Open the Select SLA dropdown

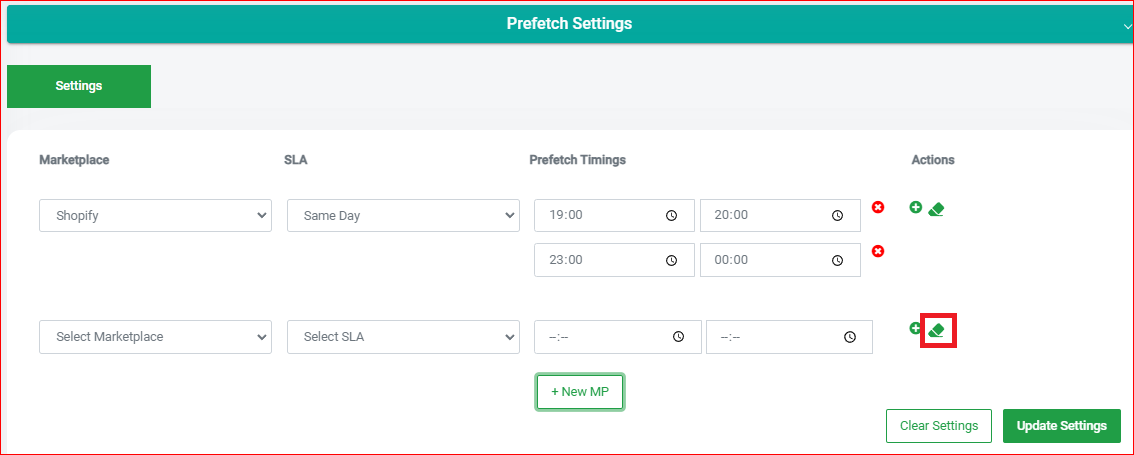403,337
